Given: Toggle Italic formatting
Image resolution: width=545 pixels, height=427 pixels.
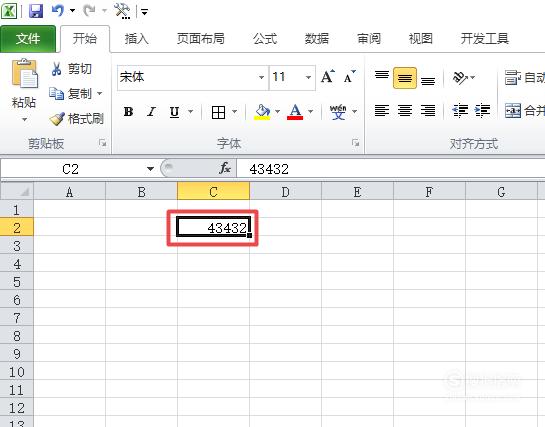Looking at the screenshot, I should tap(151, 112).
